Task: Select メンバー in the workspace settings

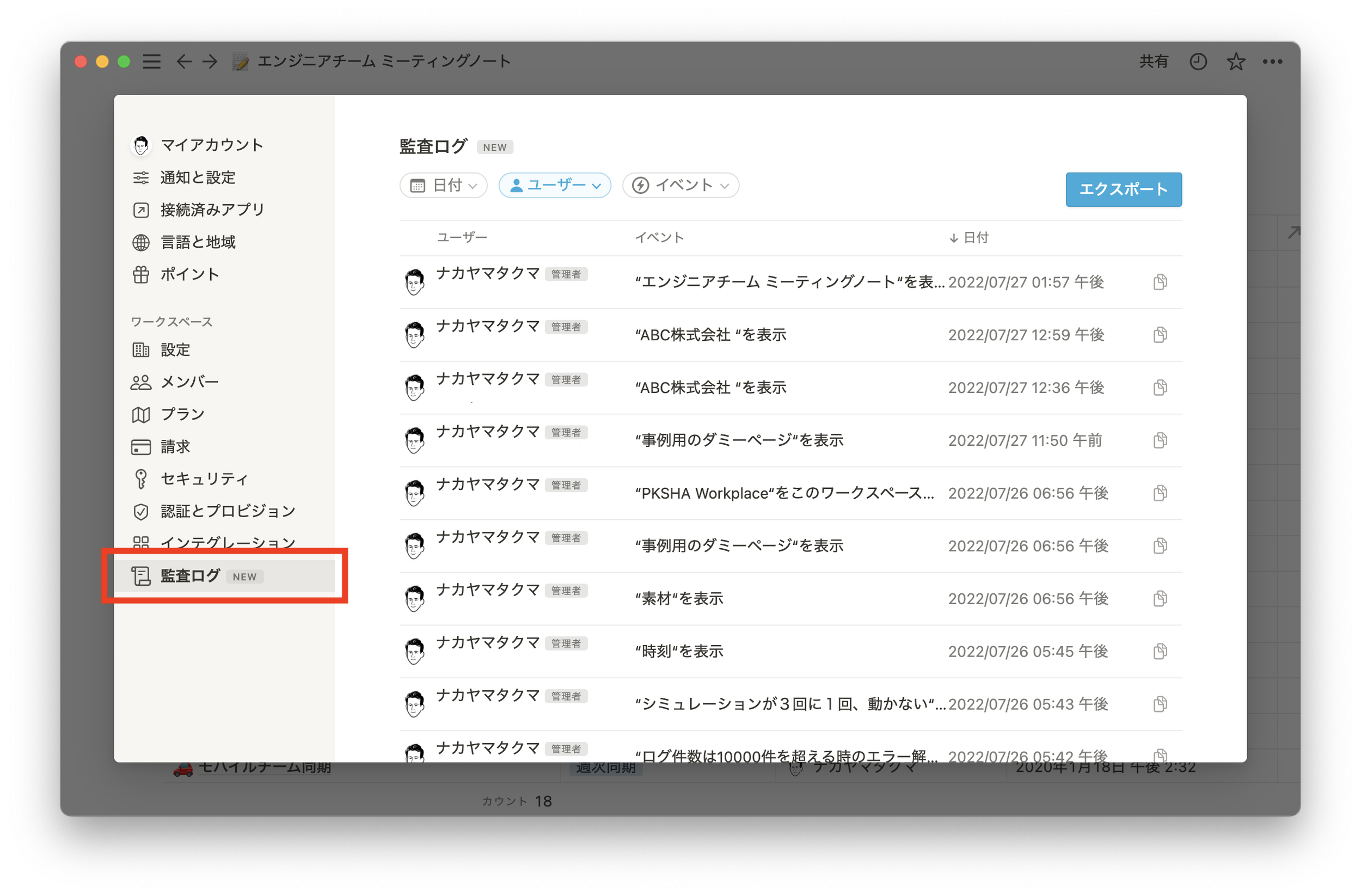Action: coord(189,382)
